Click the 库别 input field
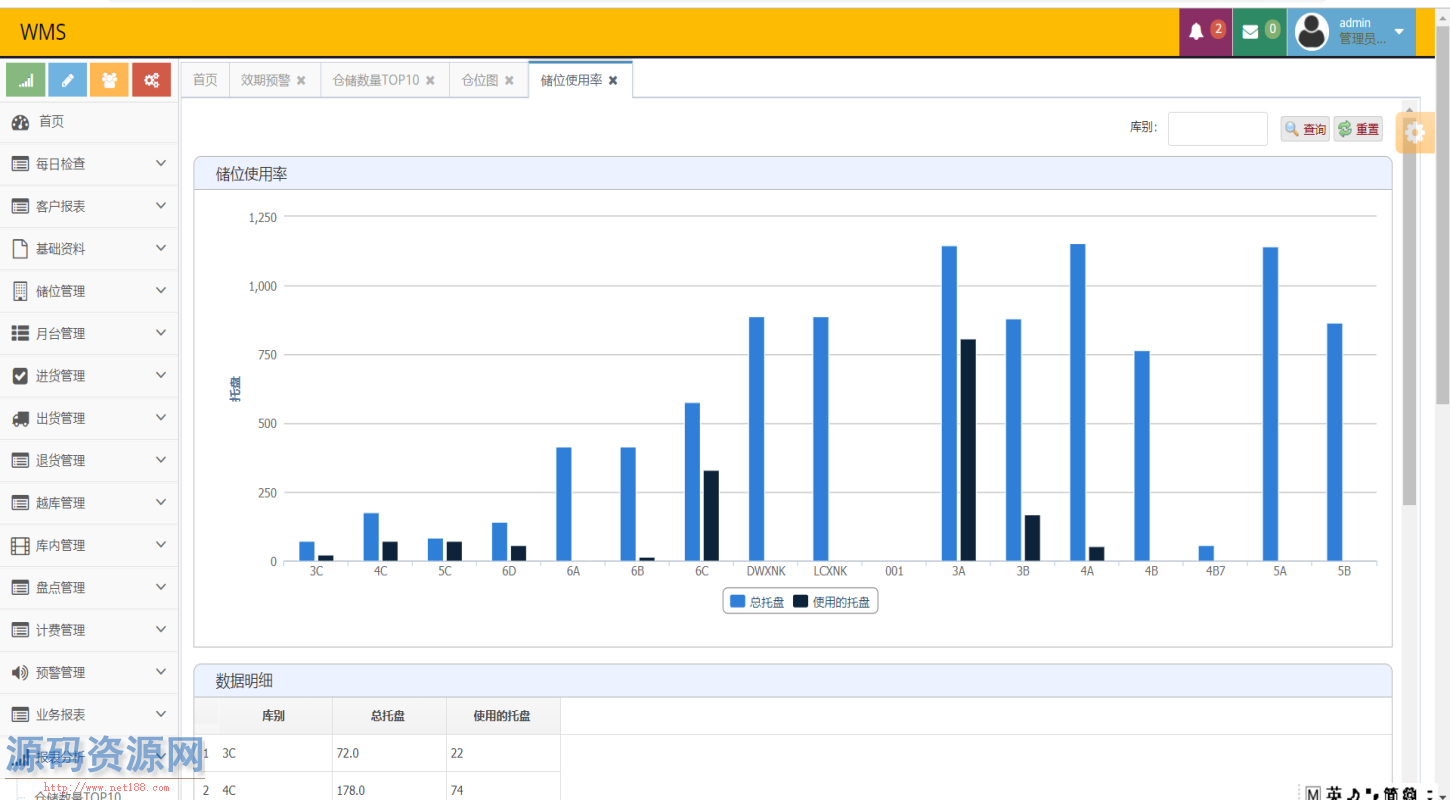Screen dimensions: 1450x800 pyautogui.click(x=1218, y=129)
